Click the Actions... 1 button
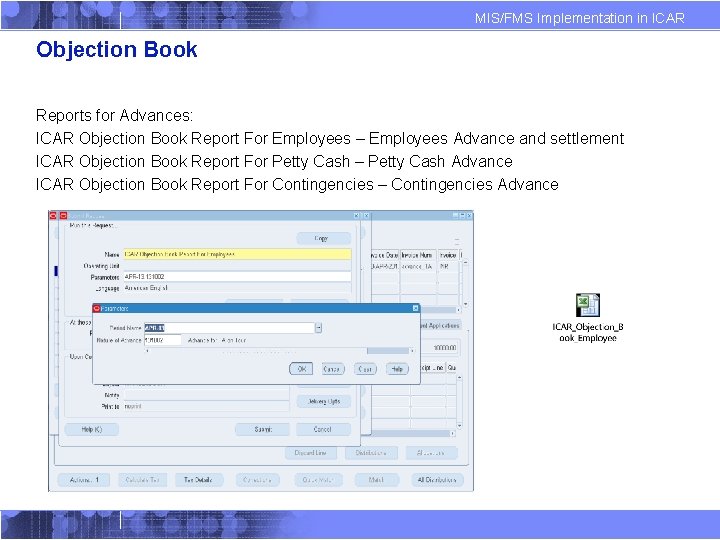The image size is (720, 540). coord(84,480)
